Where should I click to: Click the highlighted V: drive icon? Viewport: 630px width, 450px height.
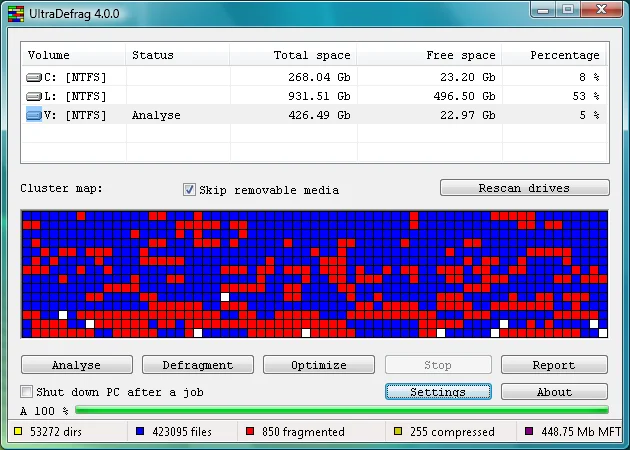pos(34,115)
